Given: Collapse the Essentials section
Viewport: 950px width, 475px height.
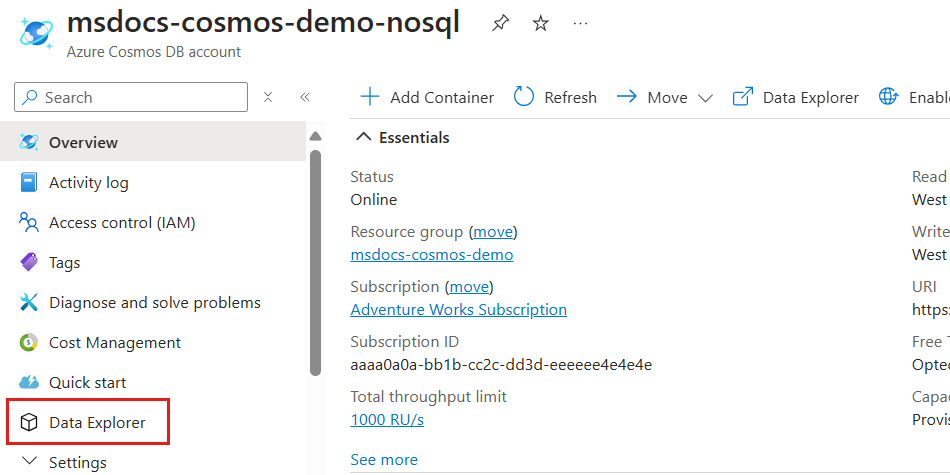Looking at the screenshot, I should [x=364, y=138].
